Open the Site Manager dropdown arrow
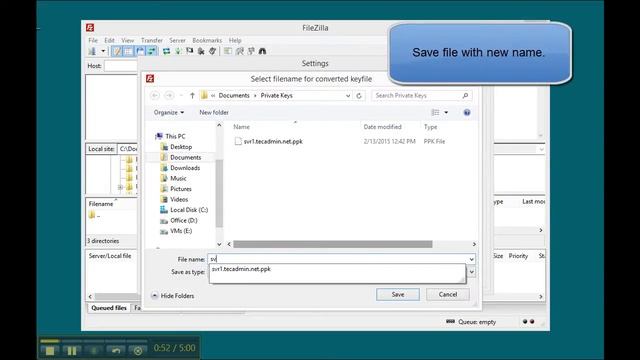Screen dimensions: 640x360 (x=103, y=51)
